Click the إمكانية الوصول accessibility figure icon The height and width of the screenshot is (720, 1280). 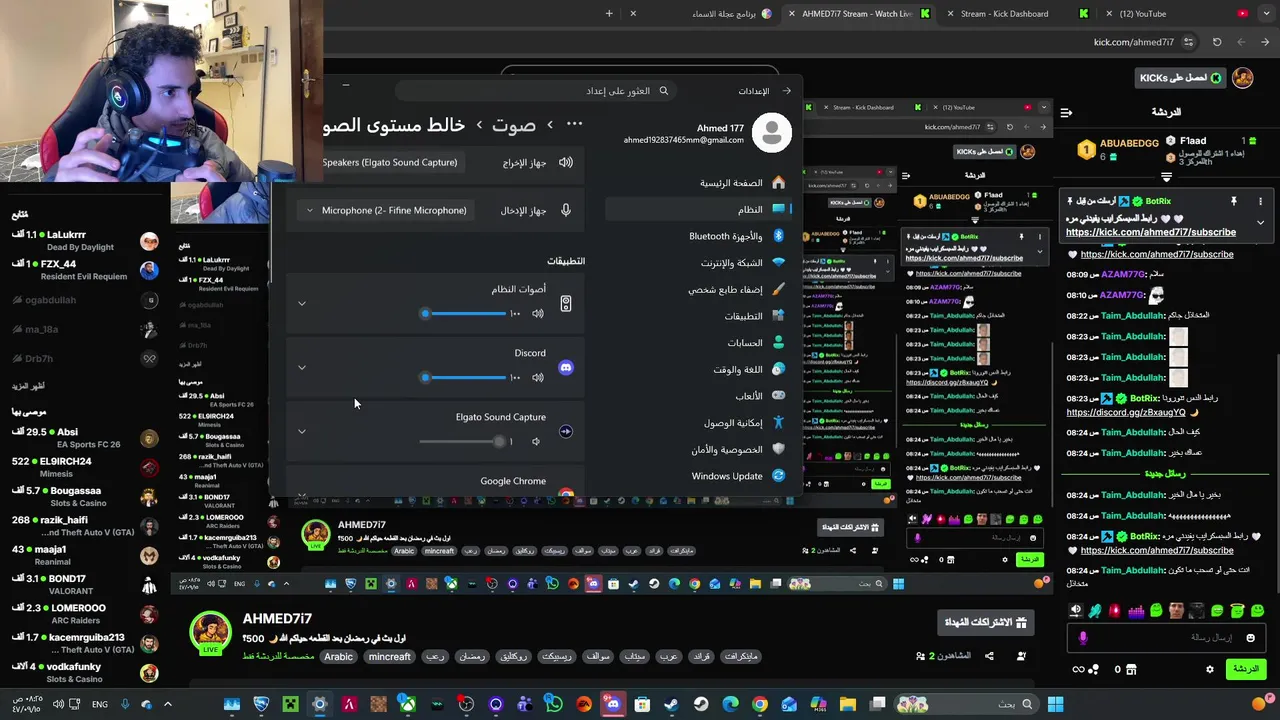(778, 423)
